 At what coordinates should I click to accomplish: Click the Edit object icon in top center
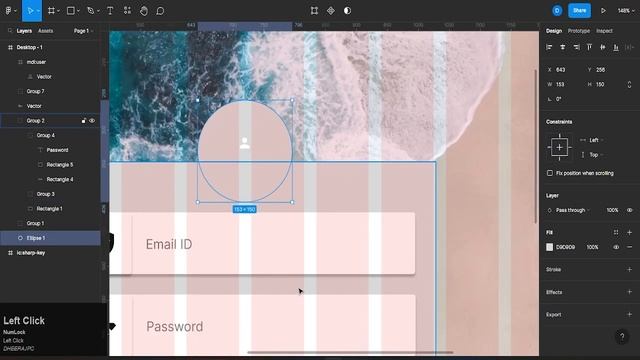(x=314, y=11)
